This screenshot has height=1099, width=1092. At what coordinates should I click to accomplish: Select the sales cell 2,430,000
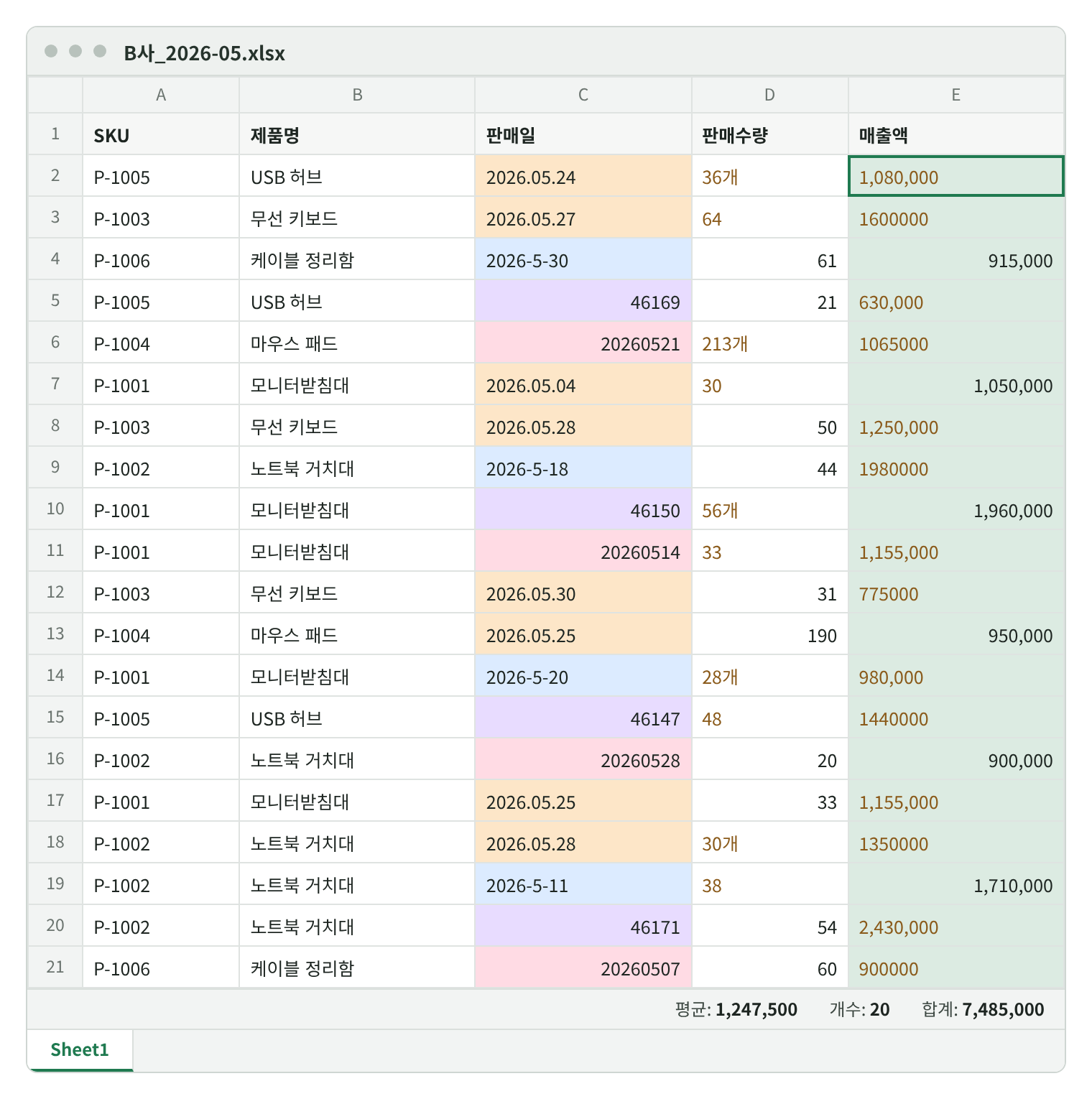[956, 926]
